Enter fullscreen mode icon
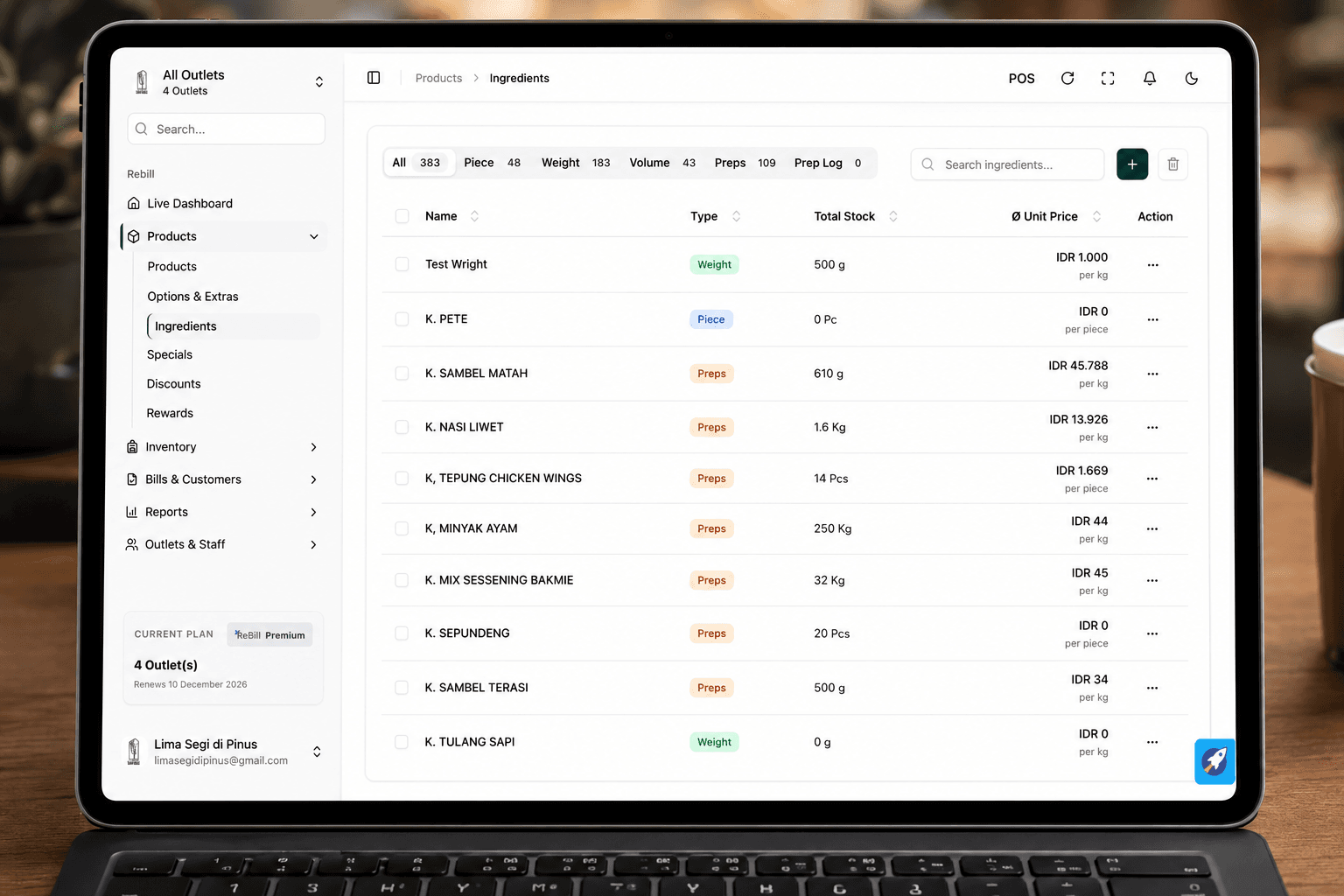 tap(1108, 78)
